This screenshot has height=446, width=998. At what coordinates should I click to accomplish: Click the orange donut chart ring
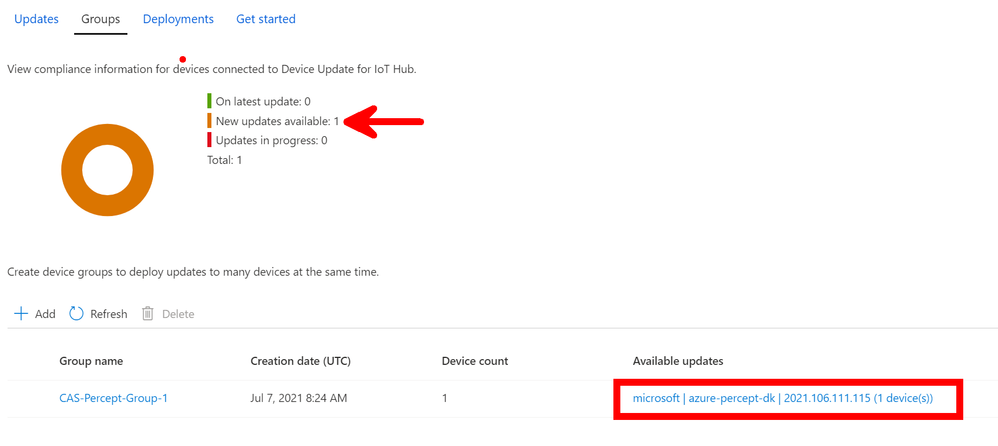pyautogui.click(x=107, y=171)
